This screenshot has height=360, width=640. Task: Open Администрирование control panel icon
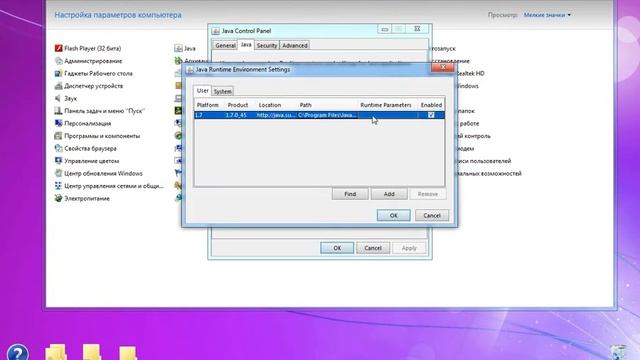pos(58,61)
